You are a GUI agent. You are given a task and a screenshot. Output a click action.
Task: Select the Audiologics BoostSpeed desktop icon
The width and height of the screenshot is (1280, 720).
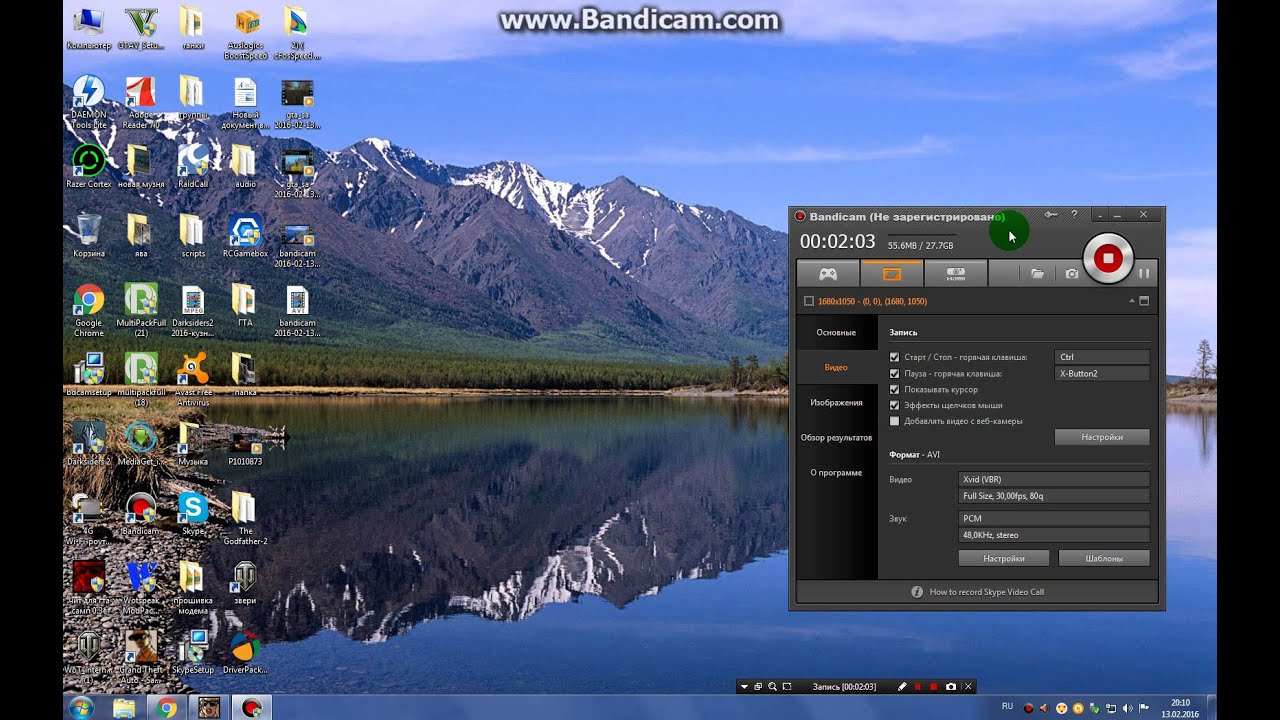pyautogui.click(x=245, y=34)
